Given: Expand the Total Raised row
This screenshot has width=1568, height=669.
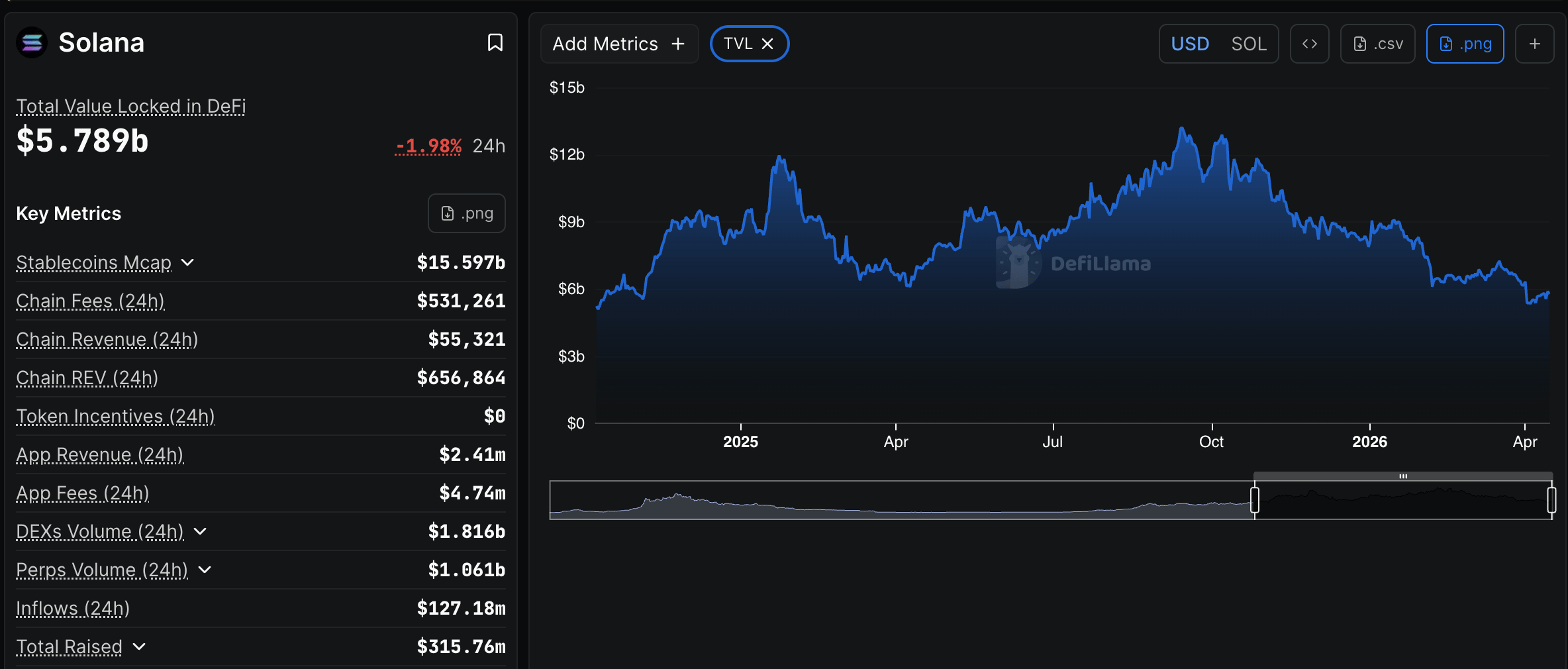Looking at the screenshot, I should 139,647.
